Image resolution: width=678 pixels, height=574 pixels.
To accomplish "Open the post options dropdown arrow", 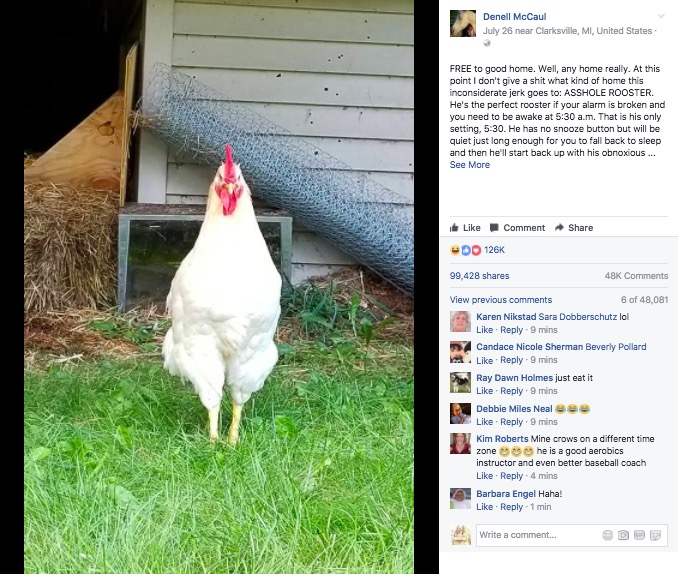I will [x=661, y=16].
